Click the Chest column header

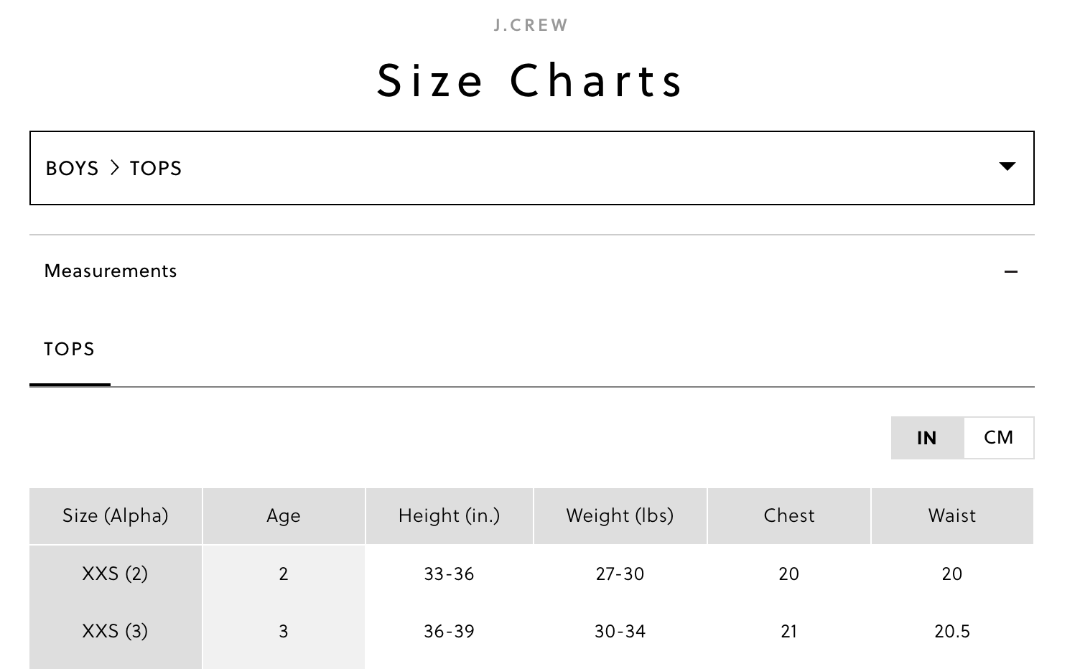coord(789,516)
